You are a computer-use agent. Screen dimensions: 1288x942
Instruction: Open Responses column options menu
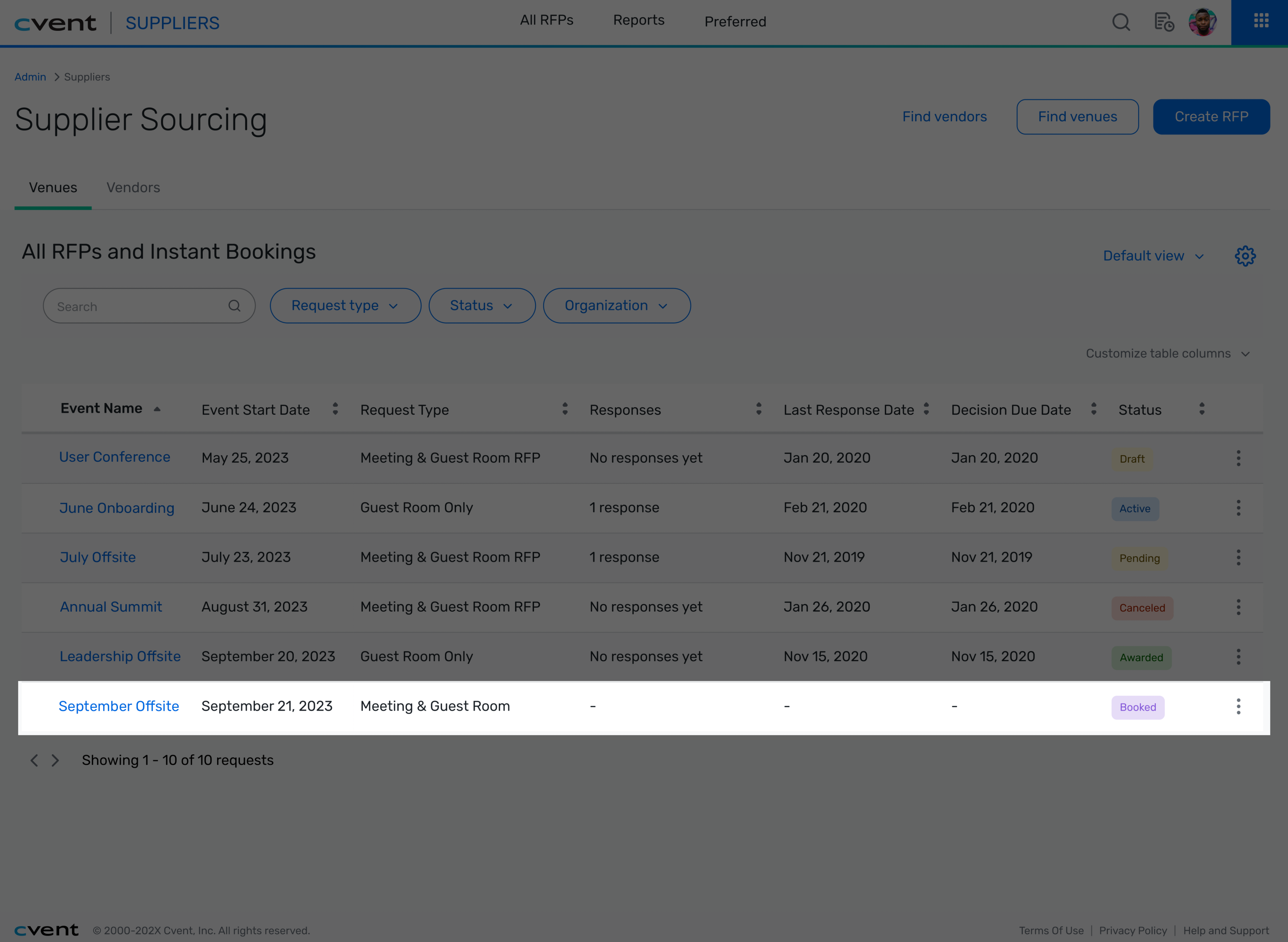pyautogui.click(x=759, y=409)
